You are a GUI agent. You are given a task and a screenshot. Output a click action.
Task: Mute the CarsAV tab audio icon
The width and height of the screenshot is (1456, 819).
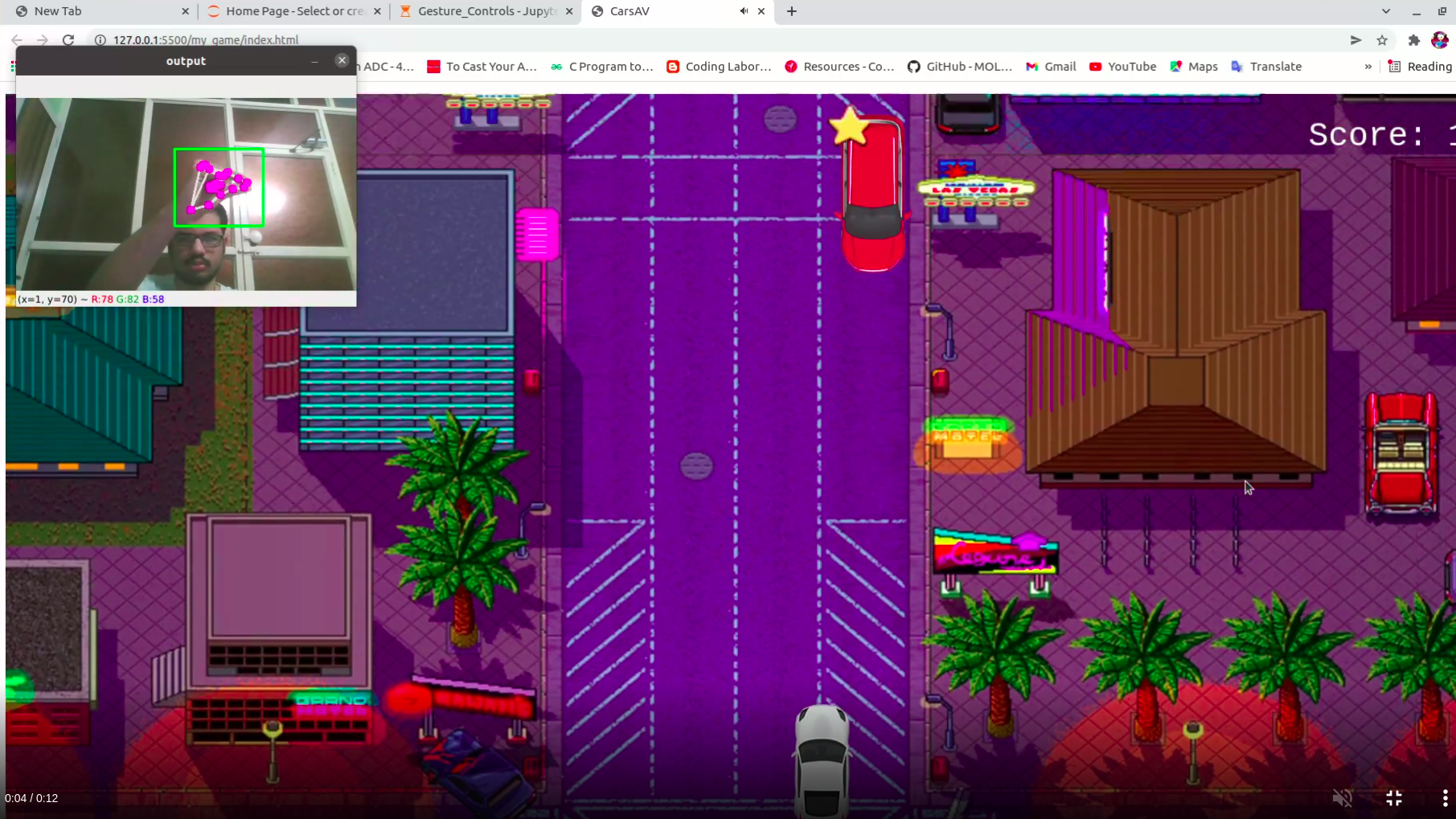744,11
